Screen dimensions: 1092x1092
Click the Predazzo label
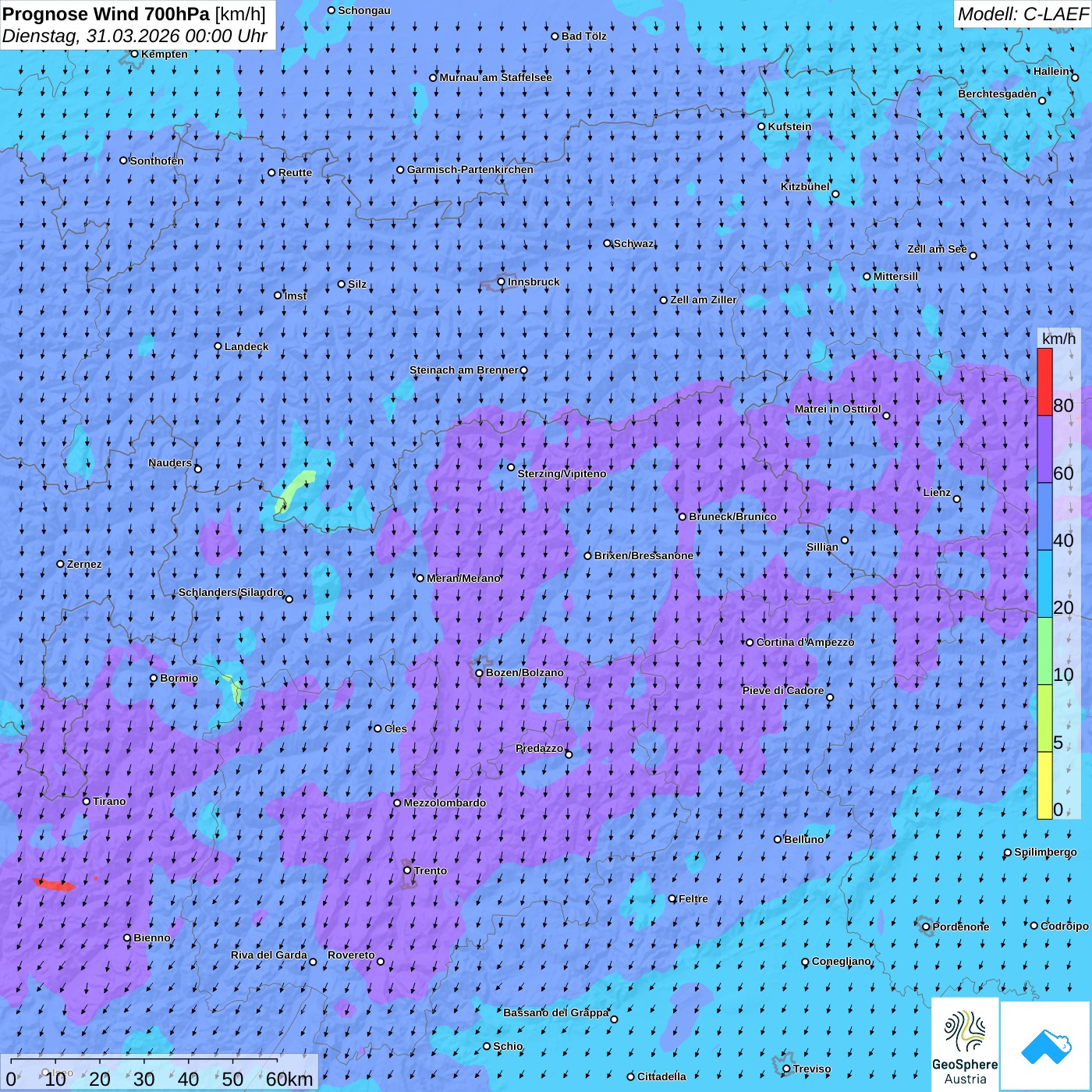pyautogui.click(x=539, y=748)
